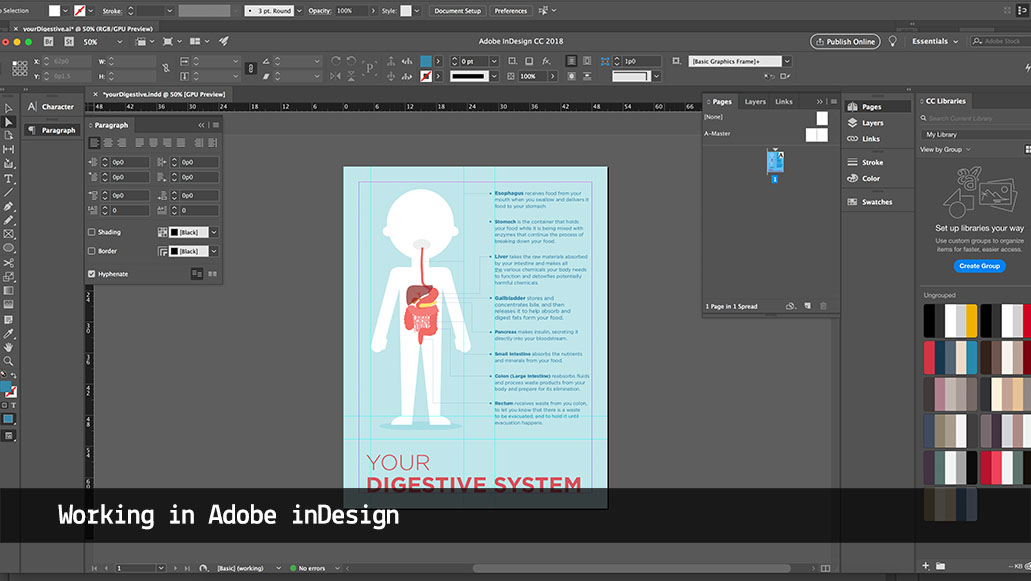Select the page 1 thumbnail
Screen dimensions: 1031x581
pos(775,162)
